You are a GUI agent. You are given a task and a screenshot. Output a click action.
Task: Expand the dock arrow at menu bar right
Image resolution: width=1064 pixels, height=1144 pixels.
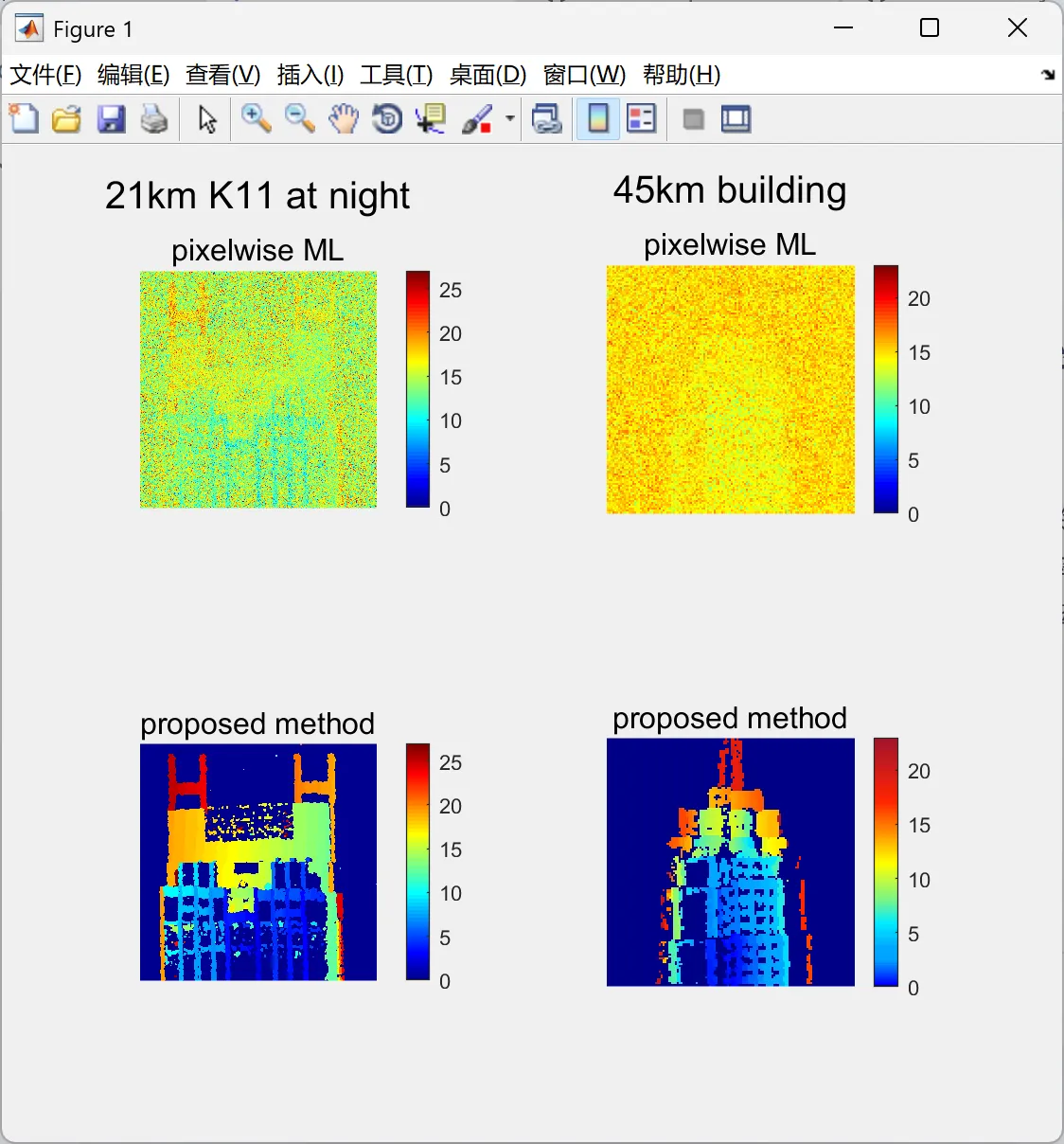(1048, 75)
